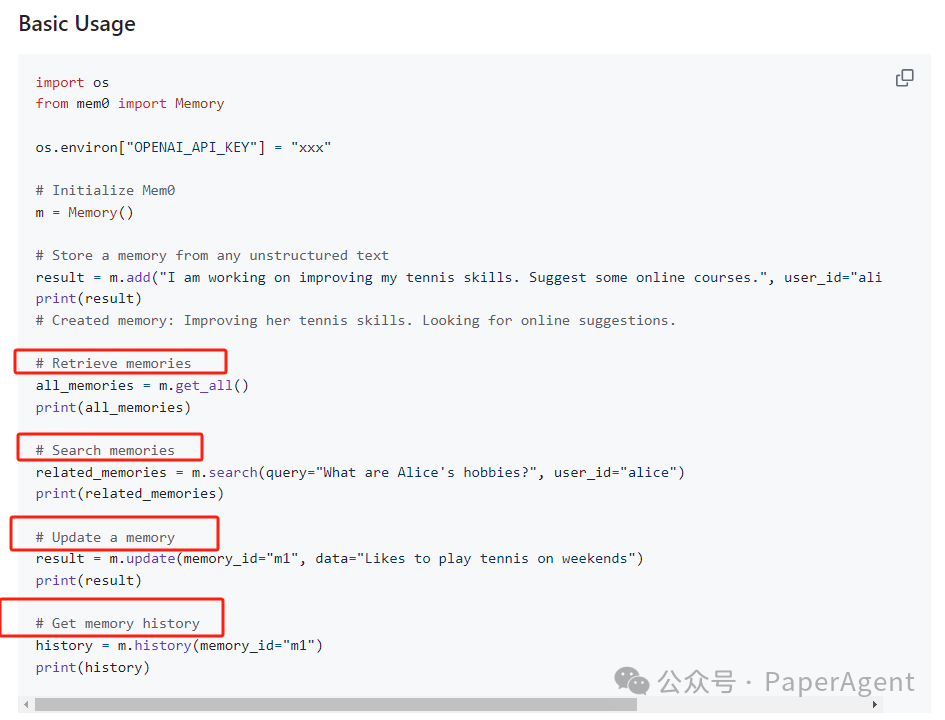945x720 pixels.
Task: Click 'print(all_memories)' line
Action: click(113, 408)
